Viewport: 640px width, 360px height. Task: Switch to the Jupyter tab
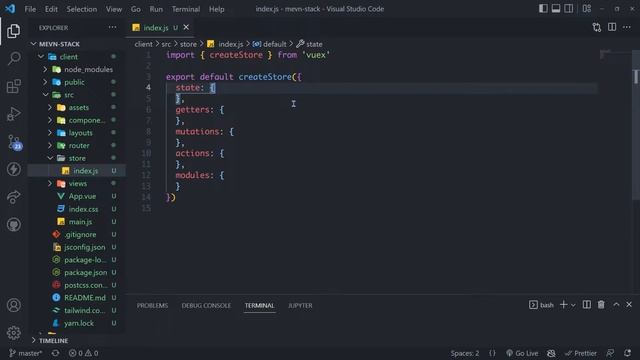click(300, 305)
